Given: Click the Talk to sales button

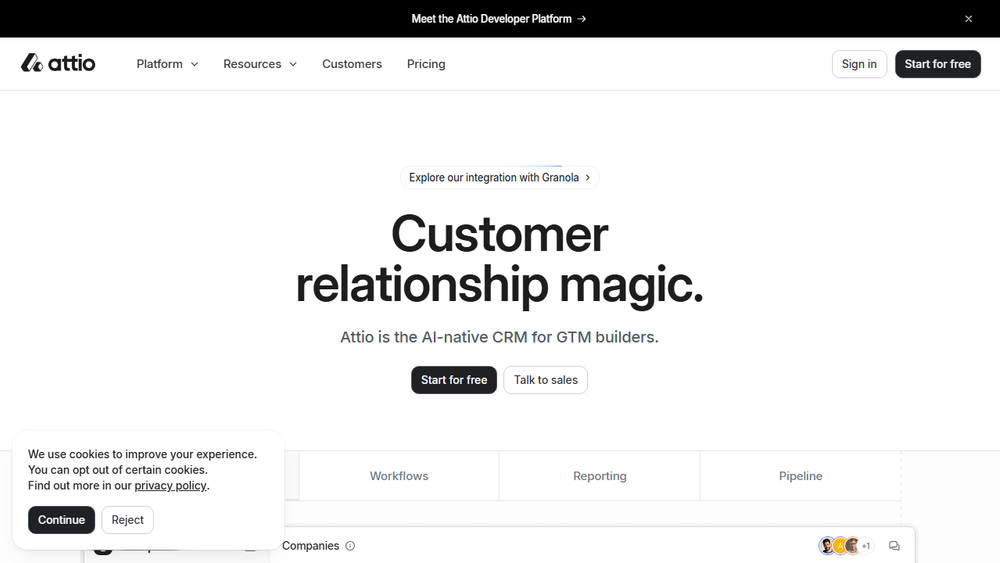Looking at the screenshot, I should click(545, 380).
